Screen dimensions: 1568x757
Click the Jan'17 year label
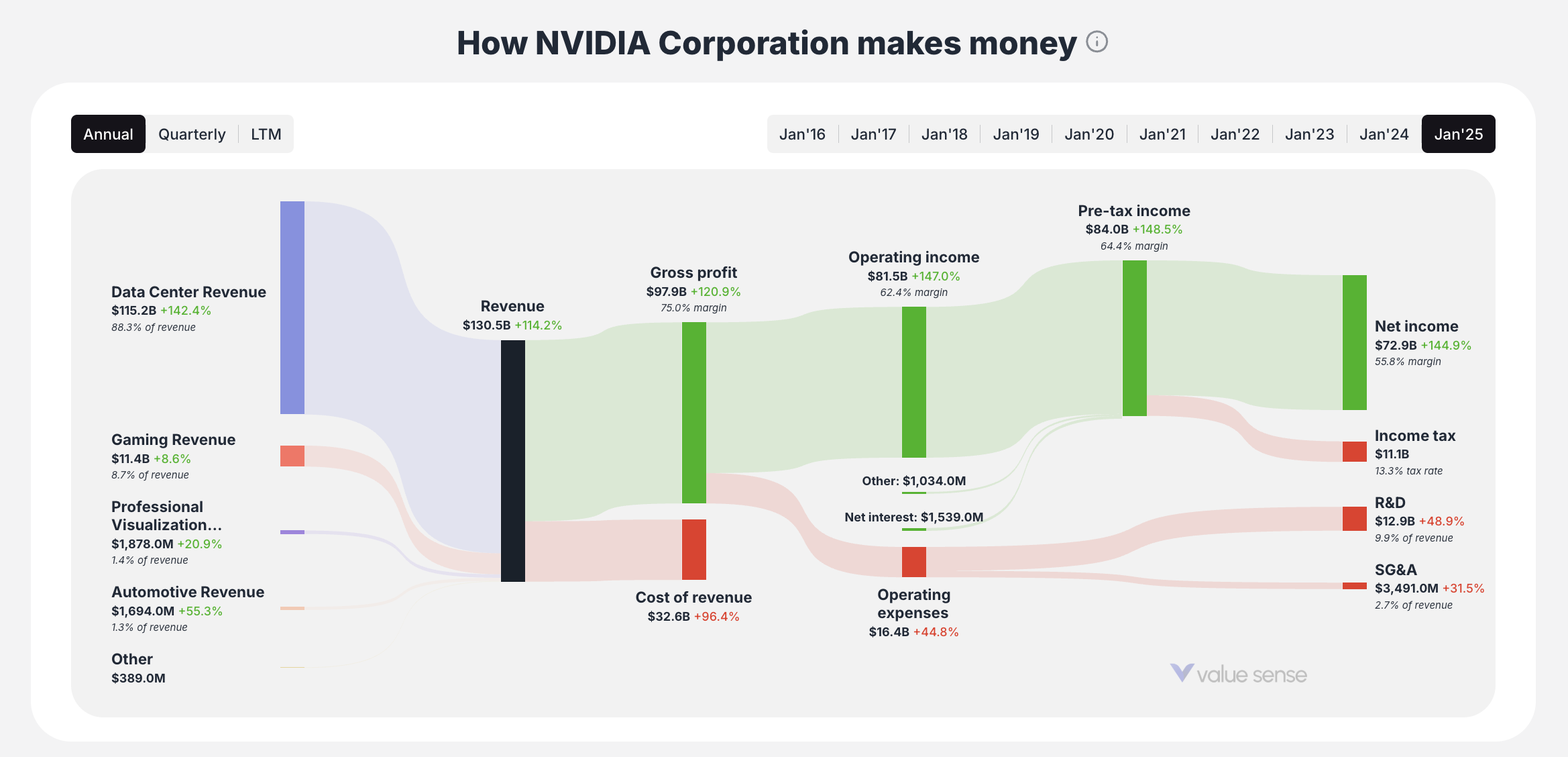click(x=873, y=134)
